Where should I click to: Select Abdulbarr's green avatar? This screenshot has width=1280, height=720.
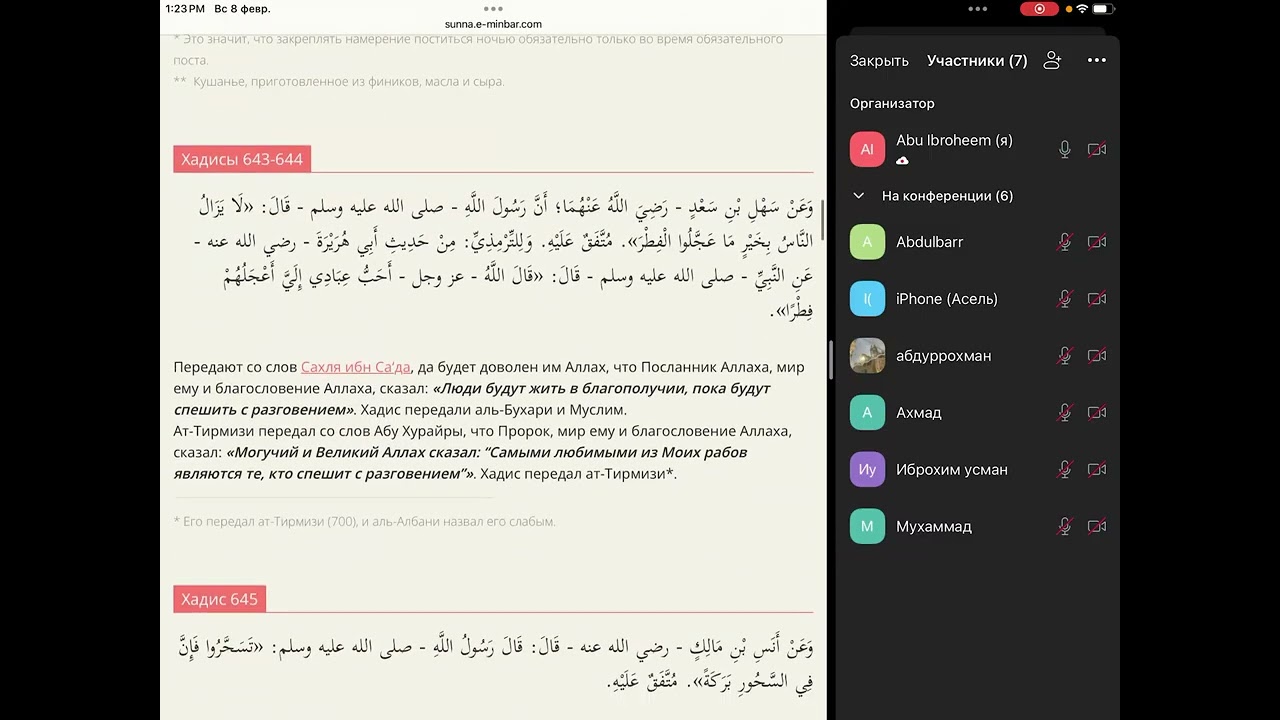pyautogui.click(x=867, y=242)
